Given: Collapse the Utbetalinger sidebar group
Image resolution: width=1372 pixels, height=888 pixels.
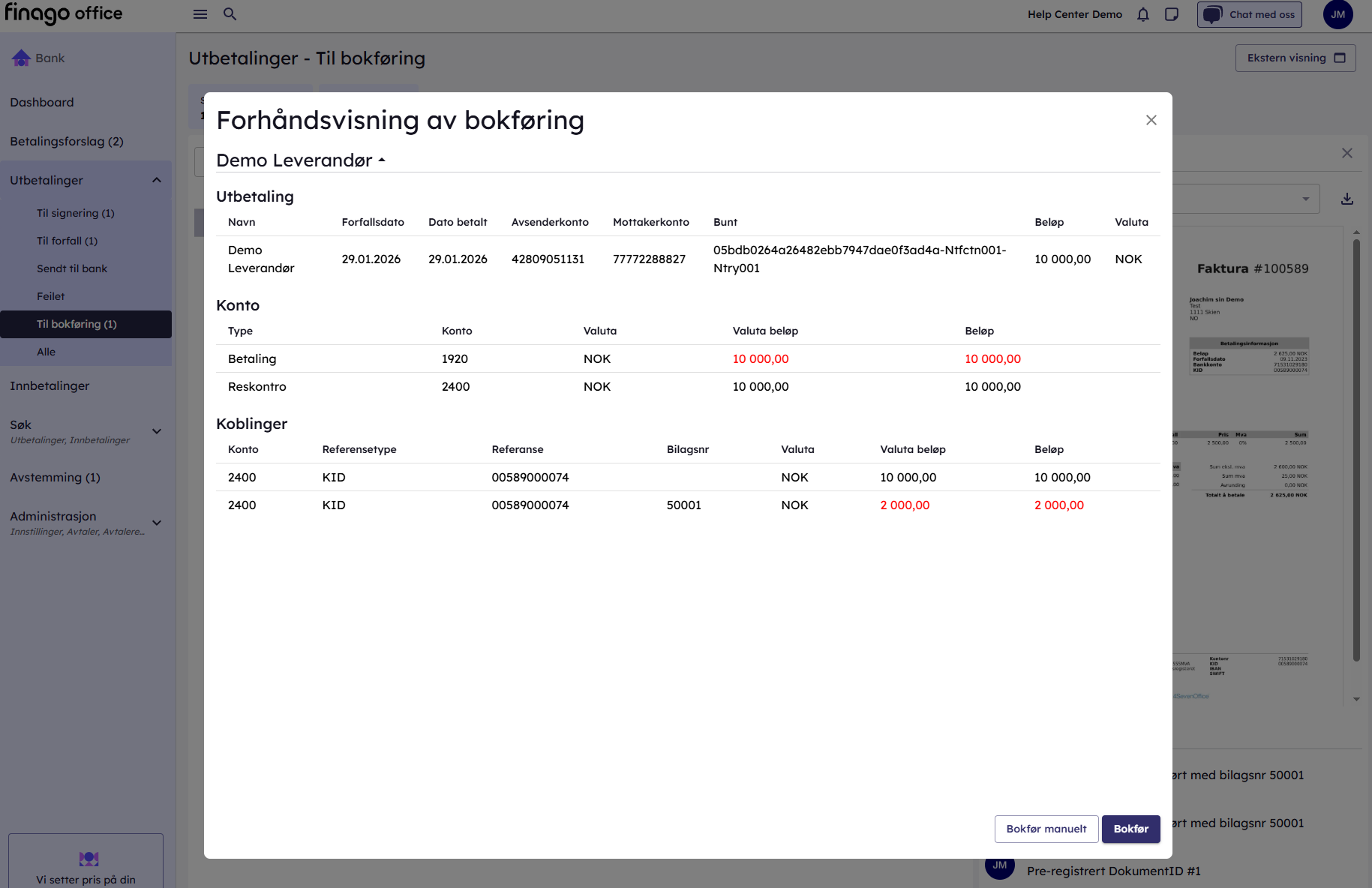Looking at the screenshot, I should tap(157, 180).
